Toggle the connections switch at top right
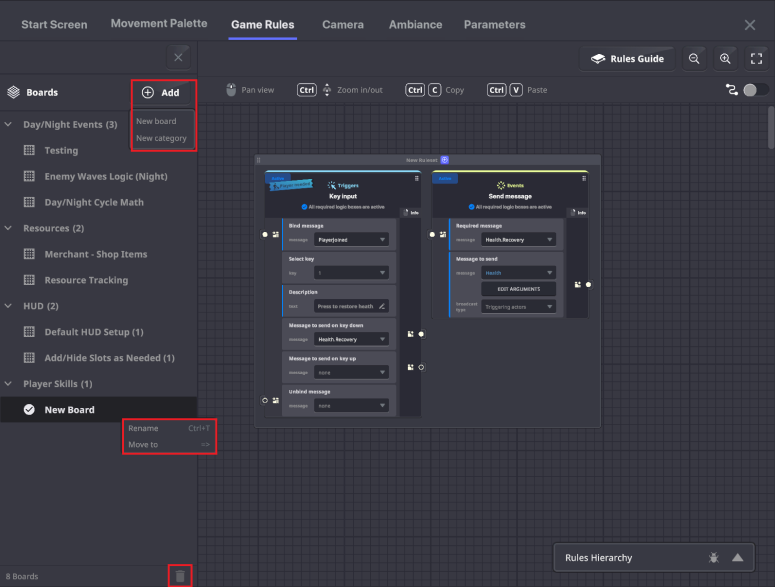 (x=755, y=90)
